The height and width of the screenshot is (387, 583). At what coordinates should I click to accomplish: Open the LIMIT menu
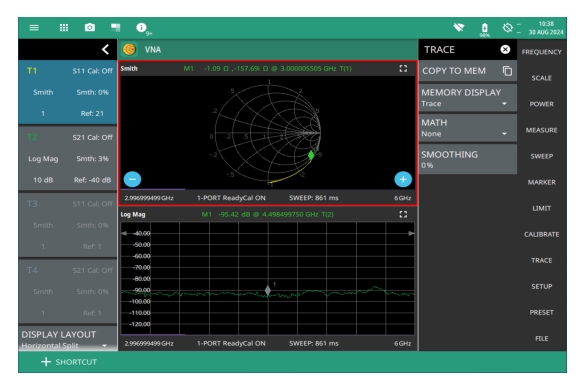[541, 208]
